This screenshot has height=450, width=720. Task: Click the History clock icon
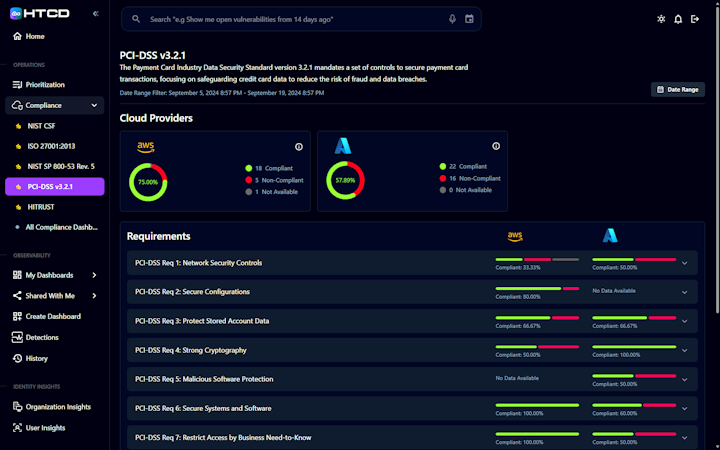point(17,358)
